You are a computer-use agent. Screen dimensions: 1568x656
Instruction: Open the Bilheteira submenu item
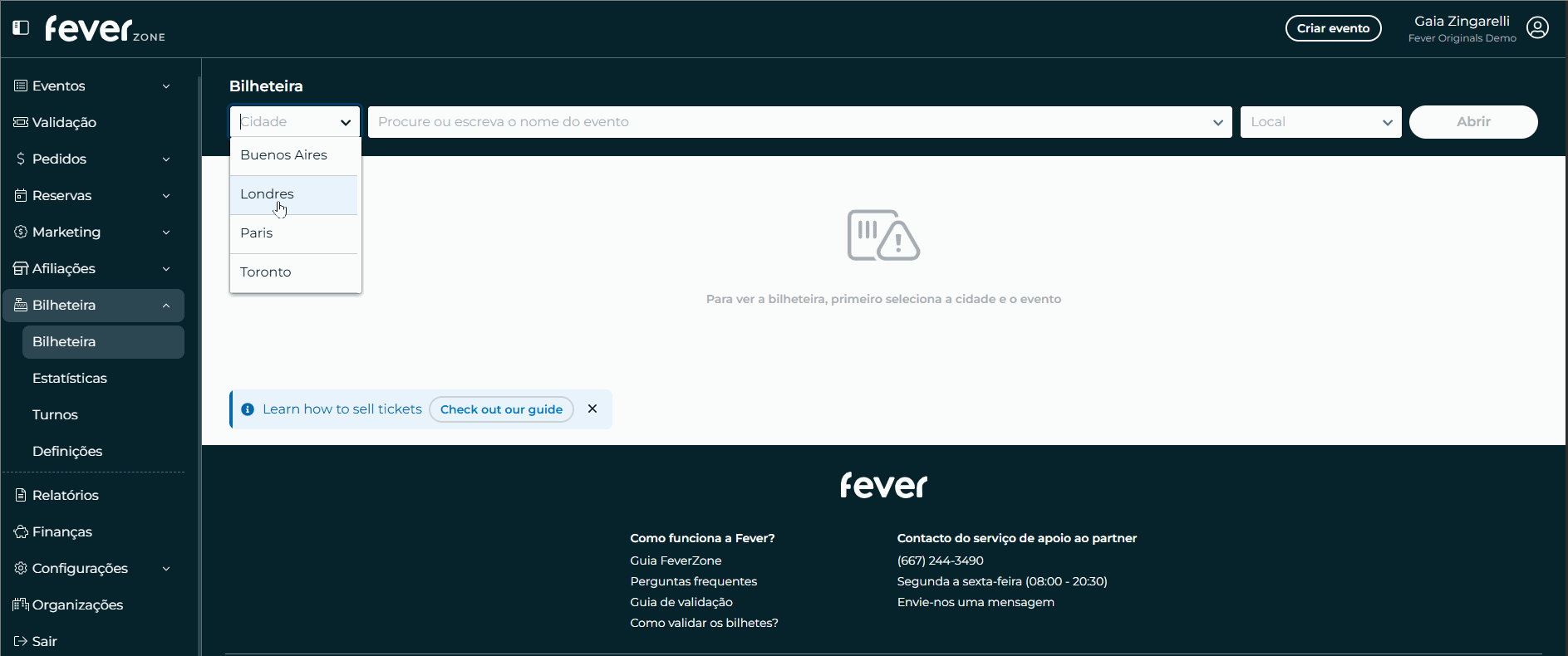tap(103, 342)
